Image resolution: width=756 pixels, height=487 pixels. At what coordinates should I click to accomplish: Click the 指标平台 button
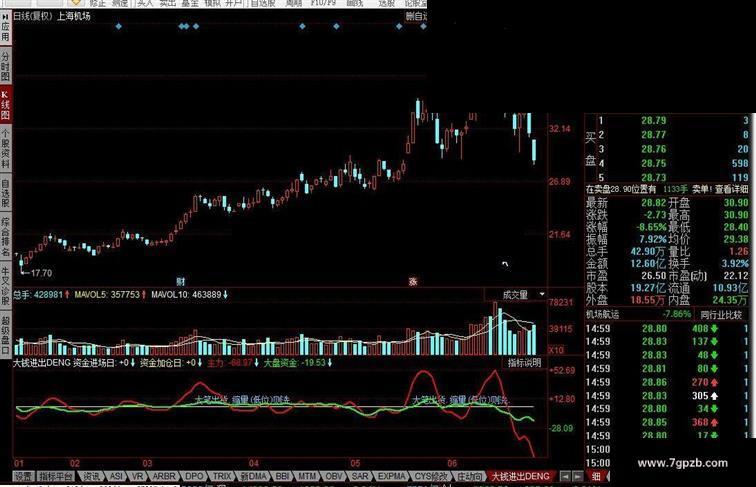(56, 476)
